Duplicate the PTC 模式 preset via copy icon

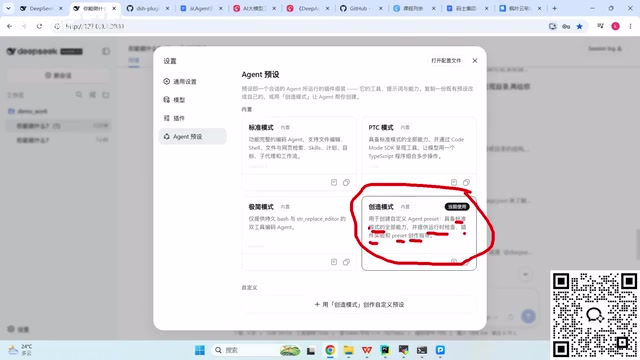pos(466,182)
